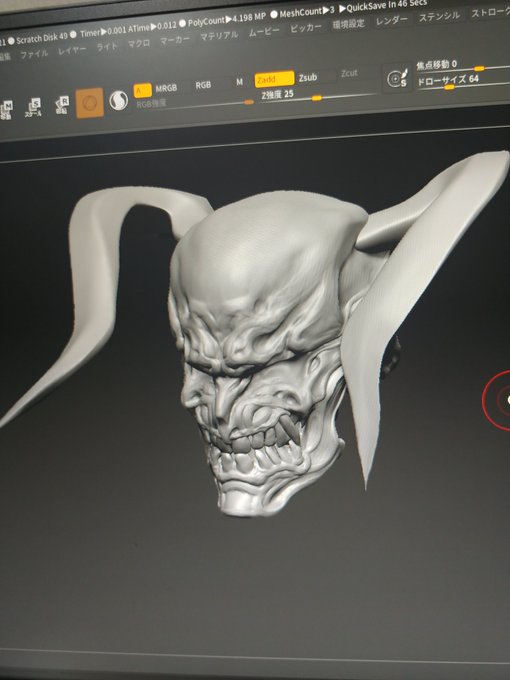The image size is (510, 680).
Task: Open the レイヤー (Layer) menu
Action: pyautogui.click(x=72, y=50)
